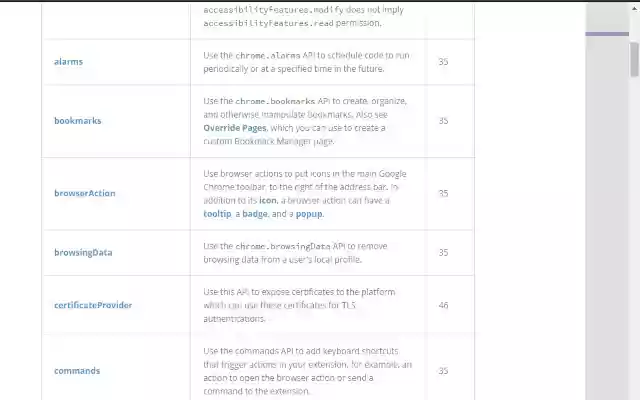
Task: Click the chrome.browsingData description text
Action: (x=295, y=253)
